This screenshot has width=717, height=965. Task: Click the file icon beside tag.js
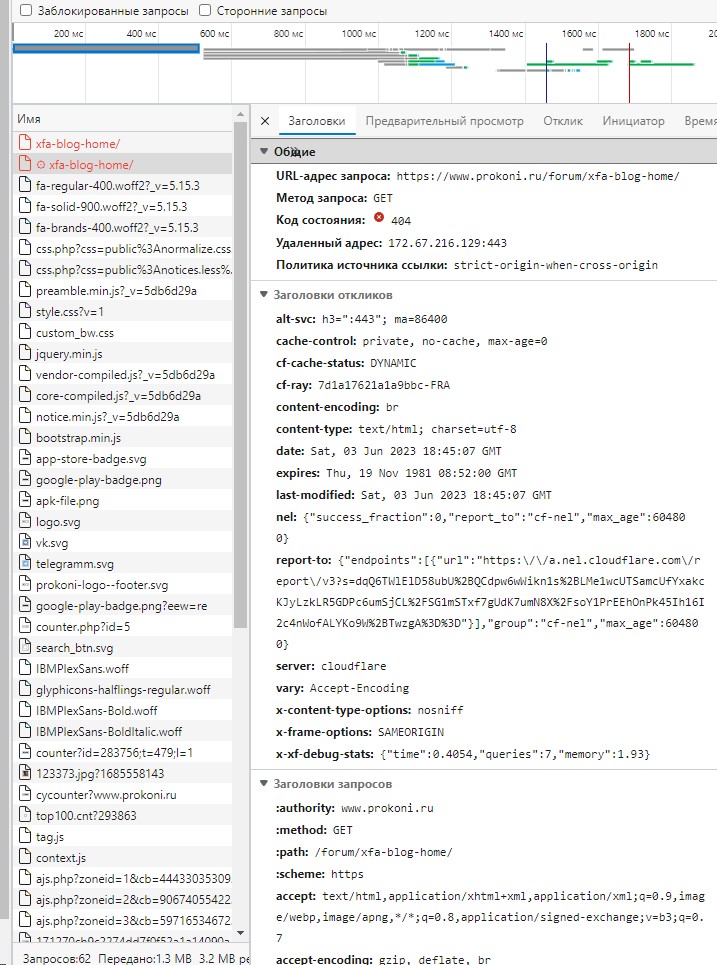click(26, 837)
